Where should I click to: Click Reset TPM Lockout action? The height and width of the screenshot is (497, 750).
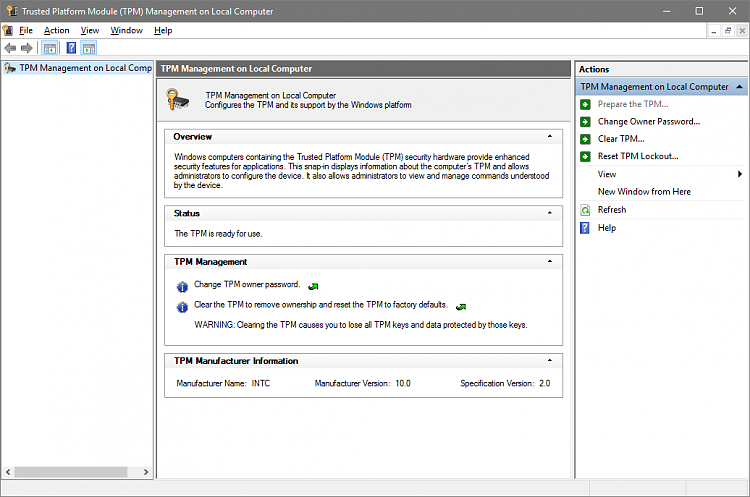coord(638,156)
